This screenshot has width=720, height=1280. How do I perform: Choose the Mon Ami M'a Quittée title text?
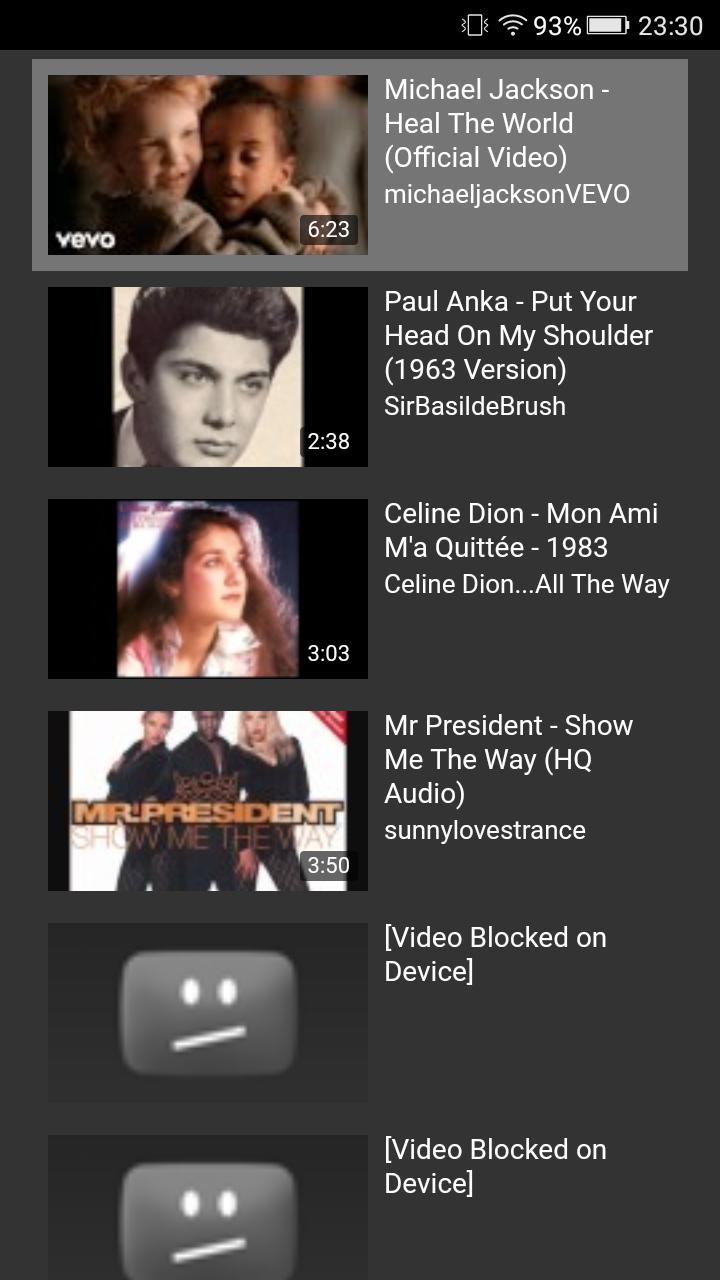point(521,530)
